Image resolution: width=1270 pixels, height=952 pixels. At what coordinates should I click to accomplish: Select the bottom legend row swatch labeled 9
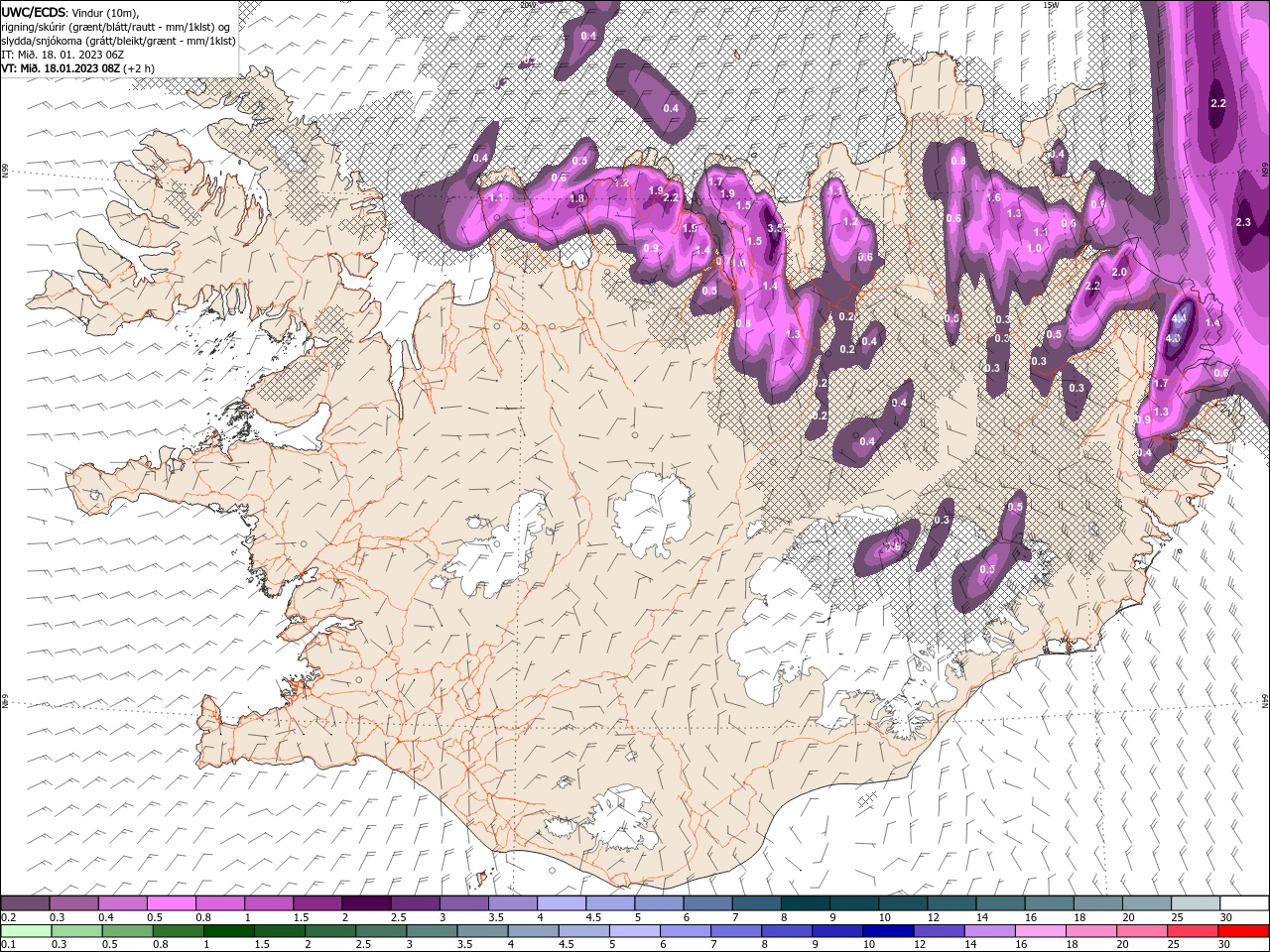[x=838, y=930]
